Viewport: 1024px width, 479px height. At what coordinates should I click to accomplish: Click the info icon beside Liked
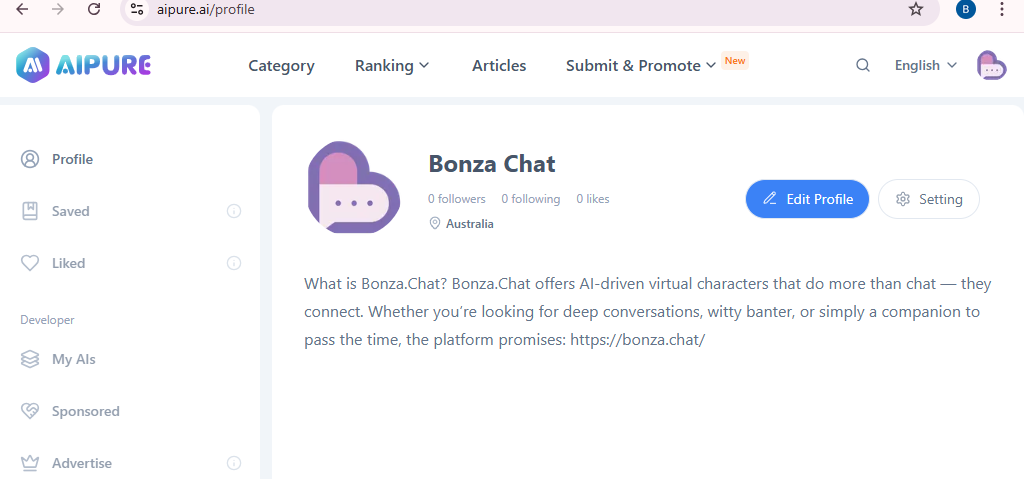(x=234, y=263)
